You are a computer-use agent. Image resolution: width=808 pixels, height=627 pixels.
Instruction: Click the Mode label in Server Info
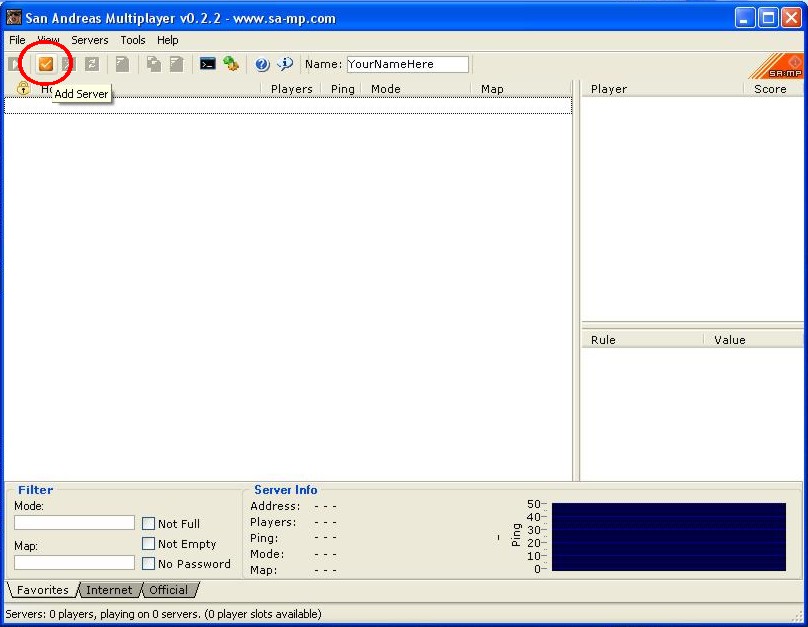point(267,554)
